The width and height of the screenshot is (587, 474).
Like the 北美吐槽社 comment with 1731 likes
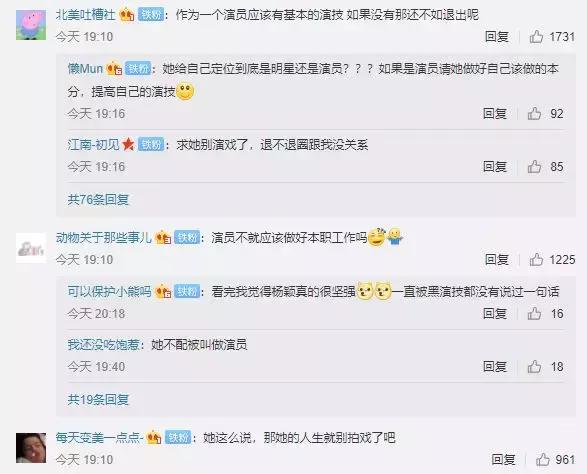536,37
